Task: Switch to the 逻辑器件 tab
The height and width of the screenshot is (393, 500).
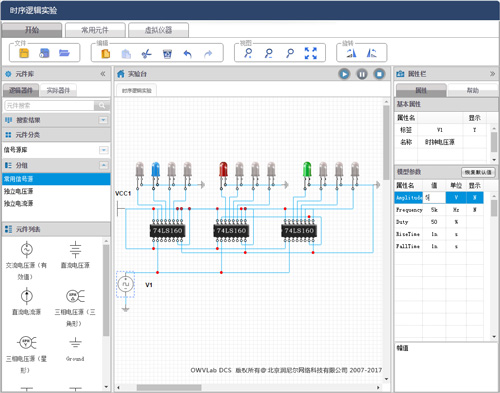Action: coord(21,90)
